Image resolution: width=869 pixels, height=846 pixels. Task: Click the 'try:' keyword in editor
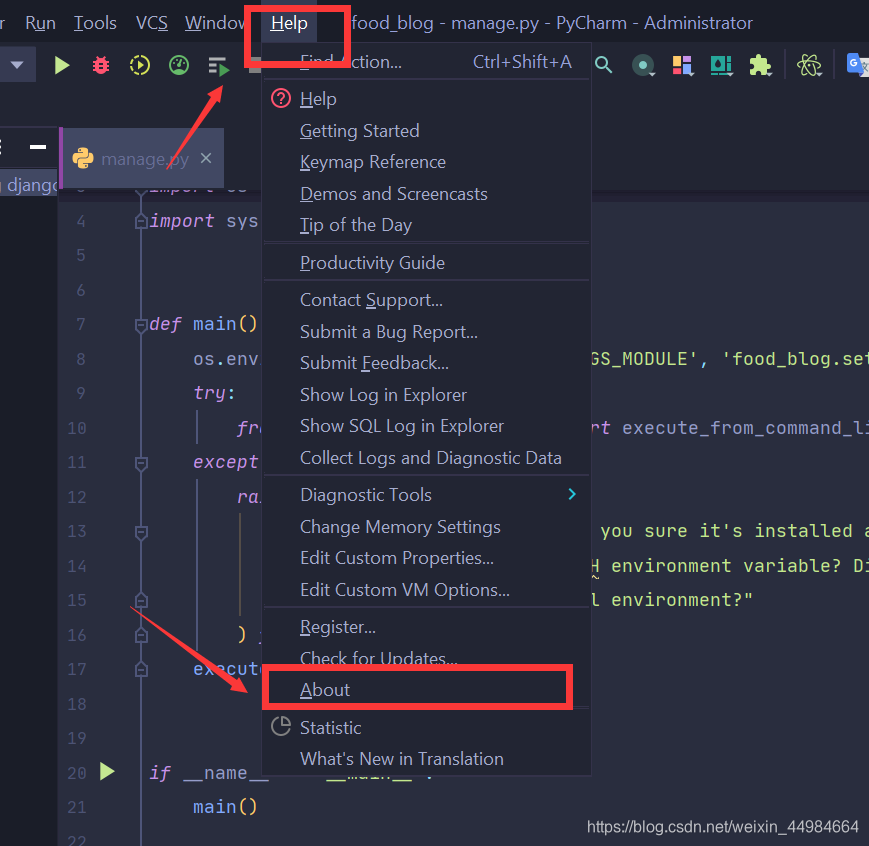214,393
